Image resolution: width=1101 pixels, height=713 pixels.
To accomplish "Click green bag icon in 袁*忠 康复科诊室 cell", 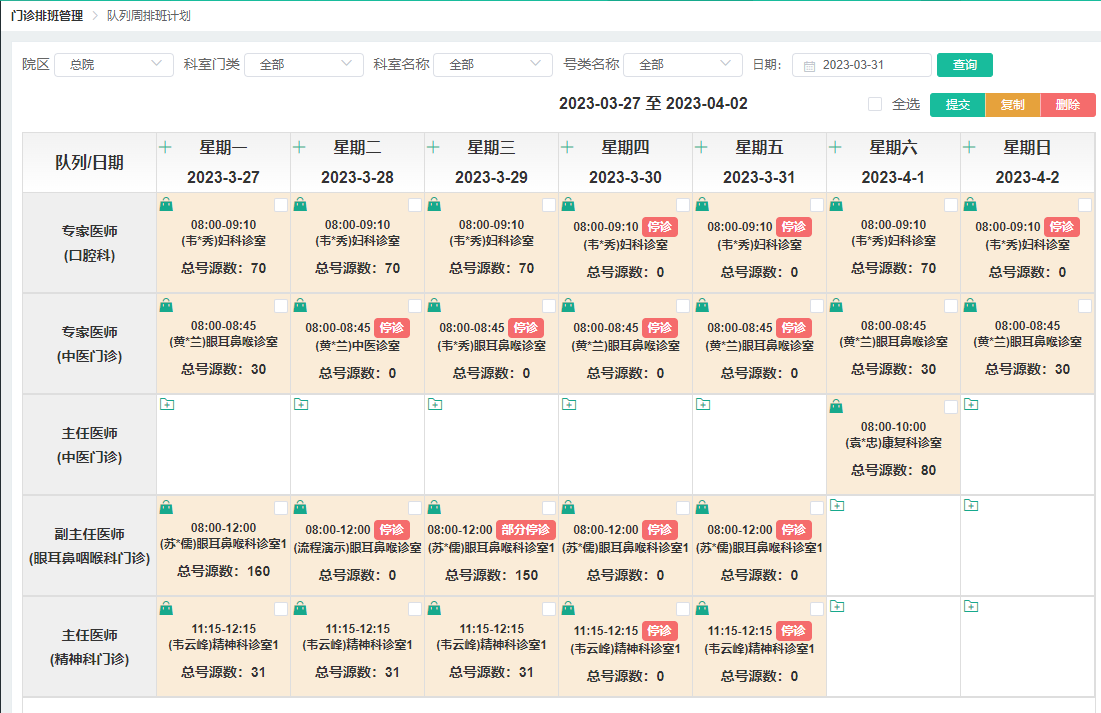I will (x=836, y=406).
